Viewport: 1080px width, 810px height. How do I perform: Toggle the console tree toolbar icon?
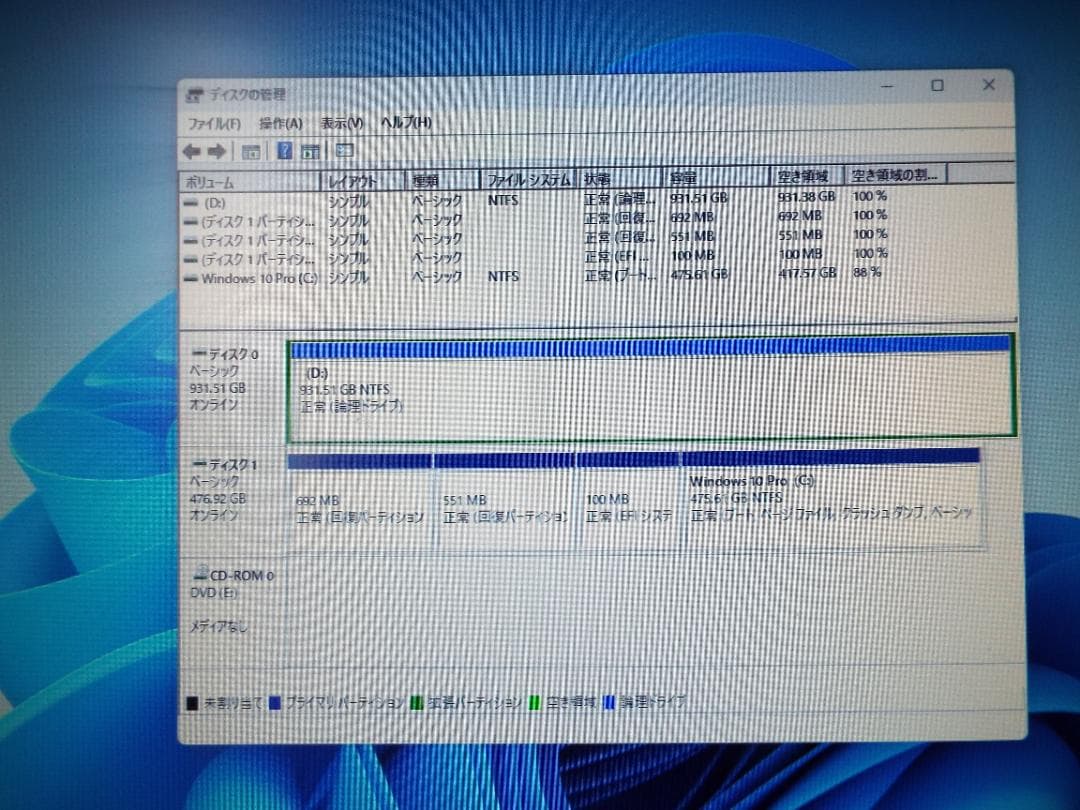[x=251, y=151]
